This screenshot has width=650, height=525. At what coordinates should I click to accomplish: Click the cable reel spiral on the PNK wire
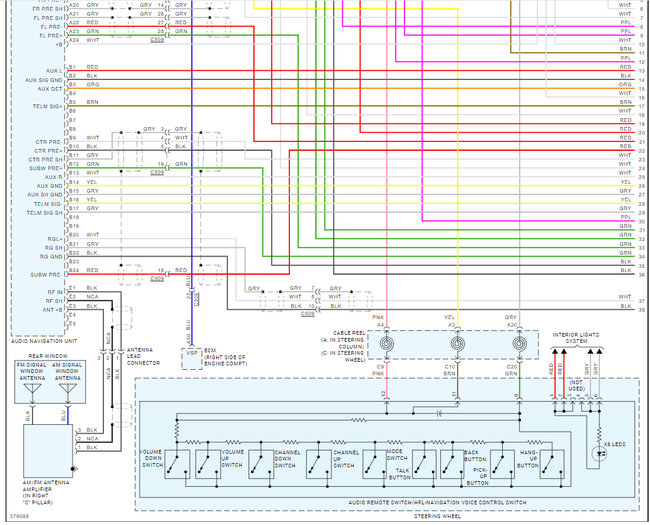point(386,344)
